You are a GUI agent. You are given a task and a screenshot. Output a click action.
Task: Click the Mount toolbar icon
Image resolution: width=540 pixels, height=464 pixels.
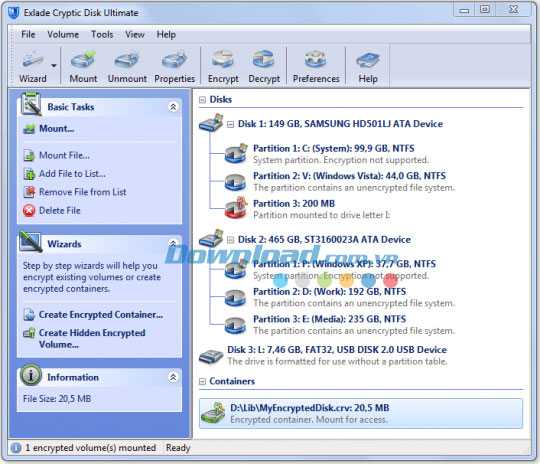point(83,60)
